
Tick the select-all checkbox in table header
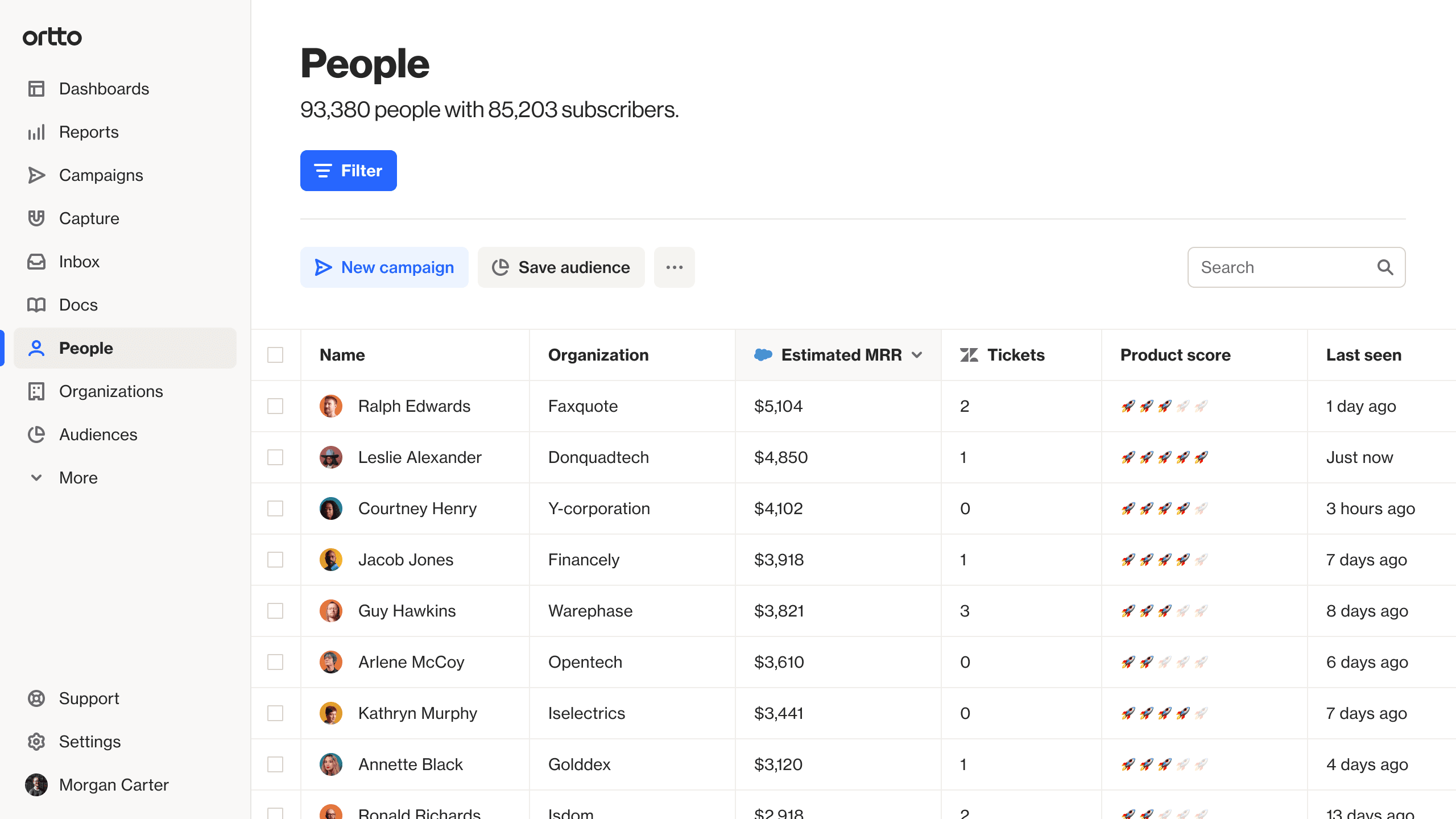(x=275, y=355)
